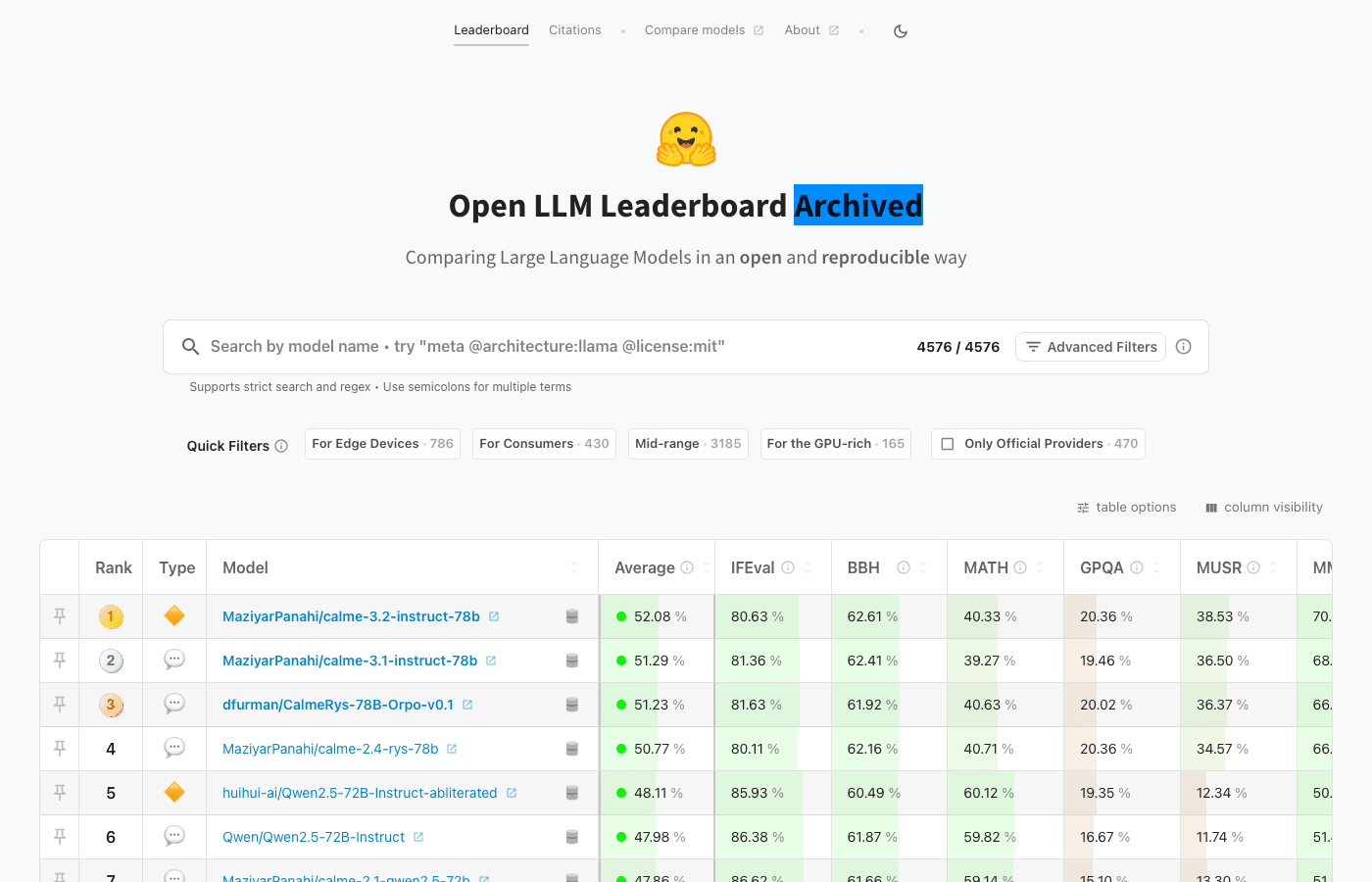Click the chat type icon for calme-3.1-instruct-78b
Image resolution: width=1372 pixels, height=882 pixels.
pos(174,660)
